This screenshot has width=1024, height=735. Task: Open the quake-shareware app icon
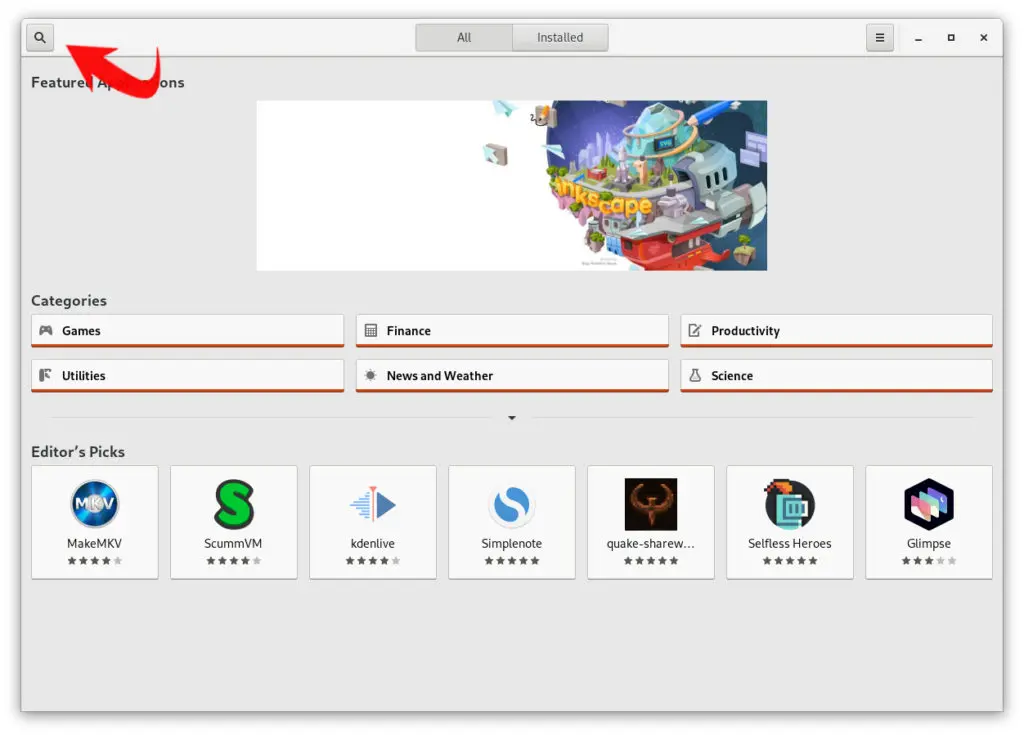point(651,505)
